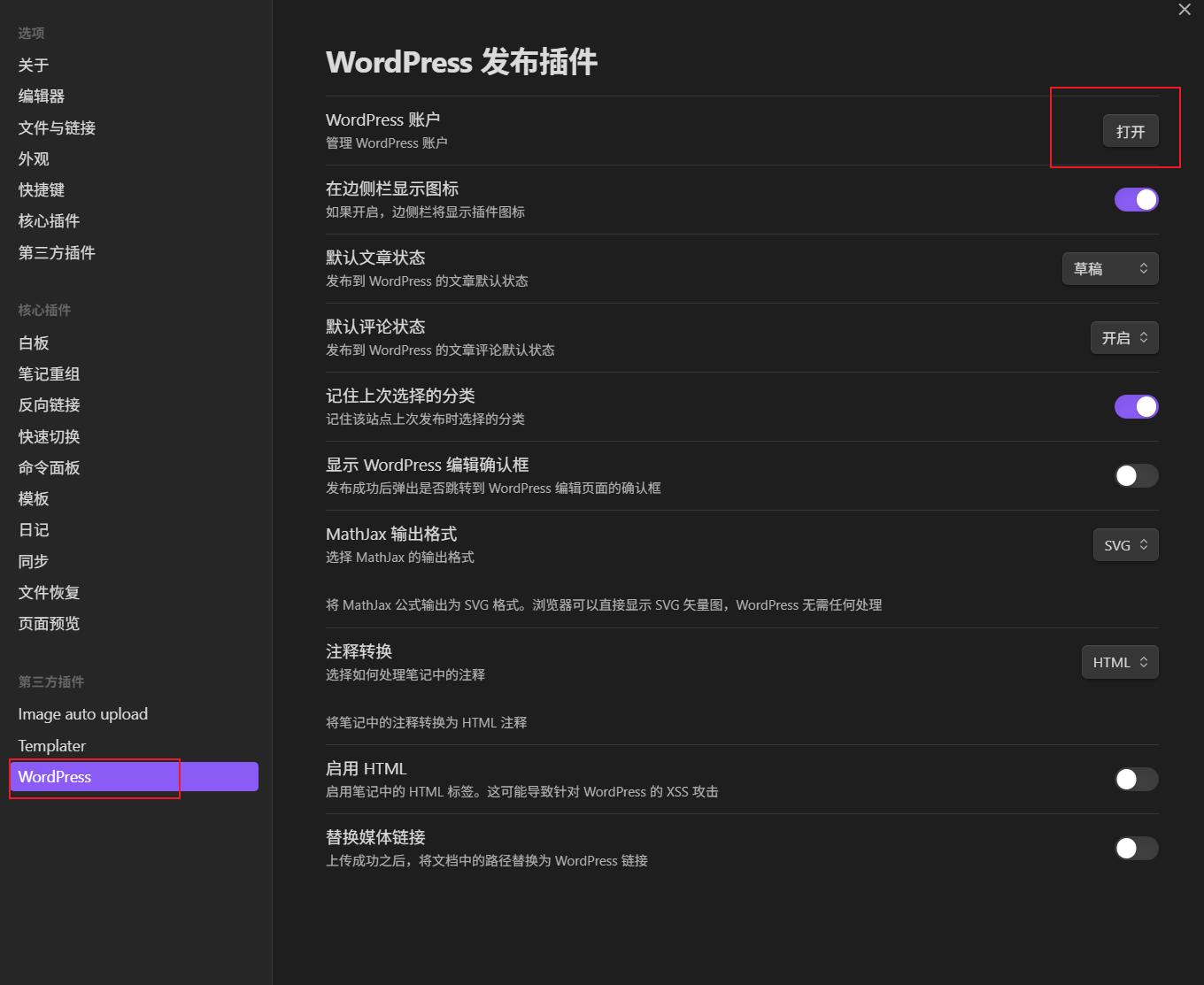1204x985 pixels.
Task: Open the 编辑器 settings tab
Action: (134, 96)
